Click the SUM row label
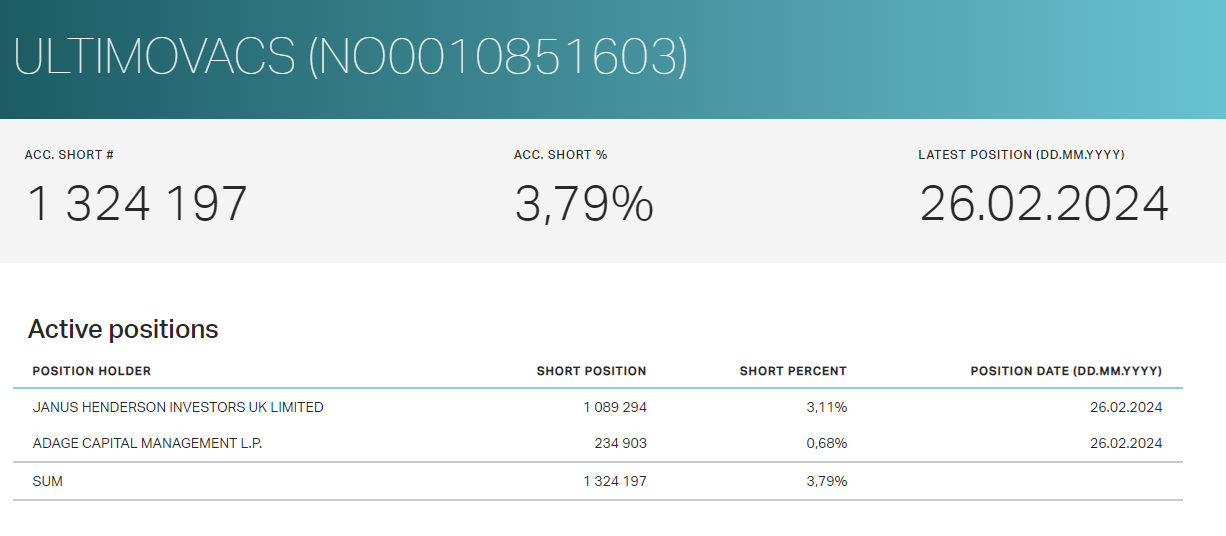The height and width of the screenshot is (536, 1226). [x=47, y=481]
